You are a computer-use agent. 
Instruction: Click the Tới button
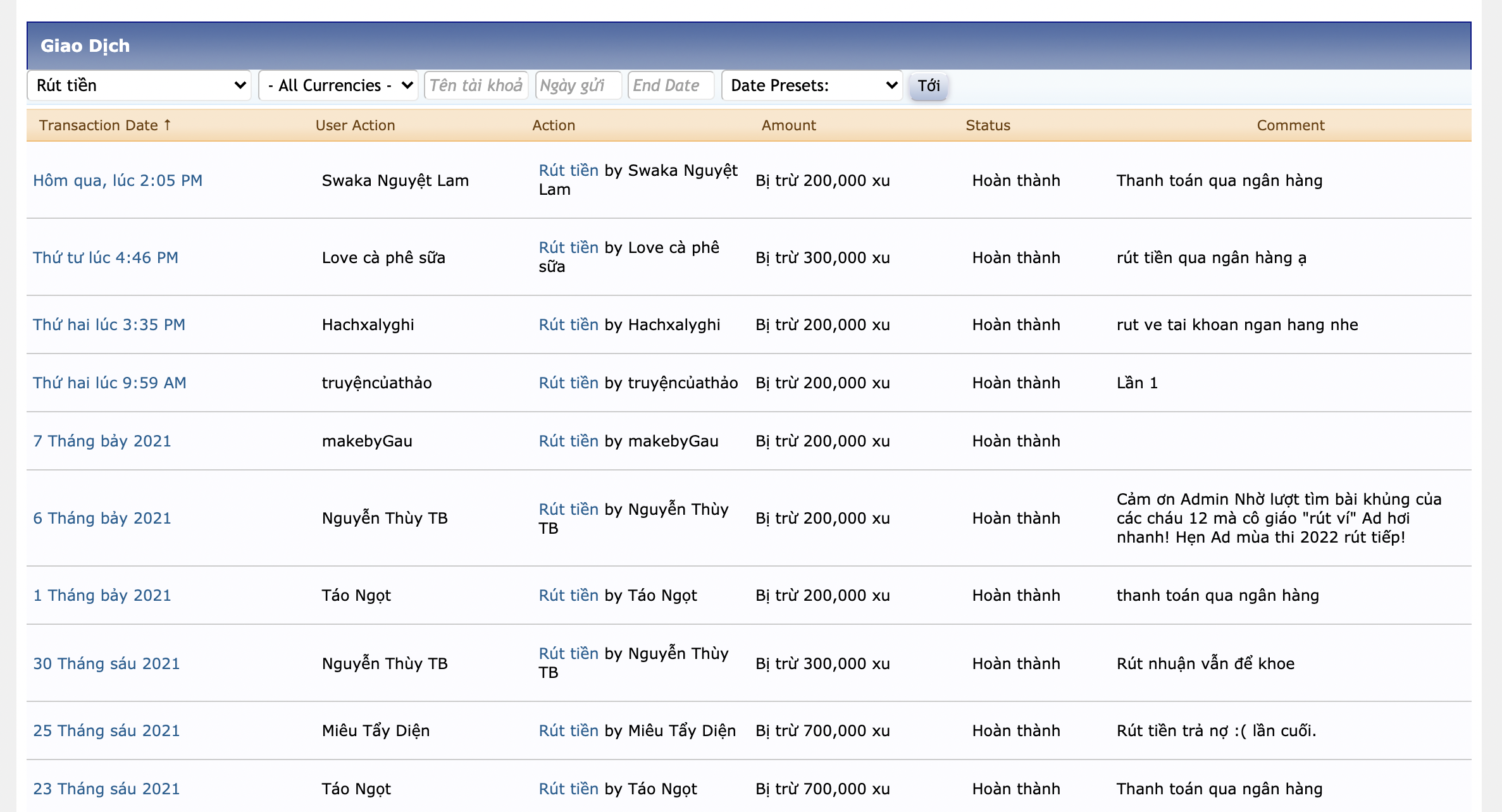pyautogui.click(x=929, y=86)
